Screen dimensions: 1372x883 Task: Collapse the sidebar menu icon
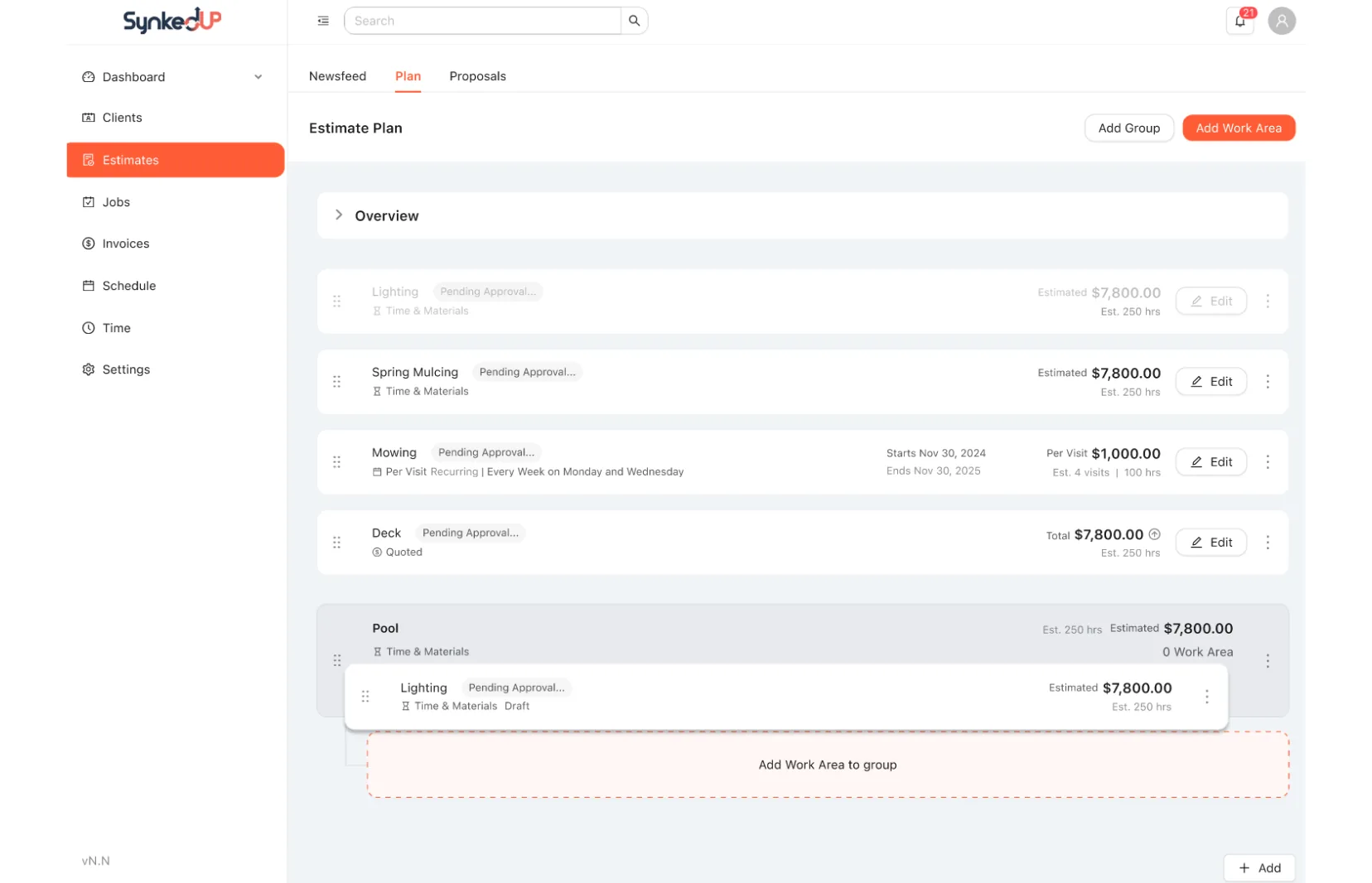pos(323,21)
